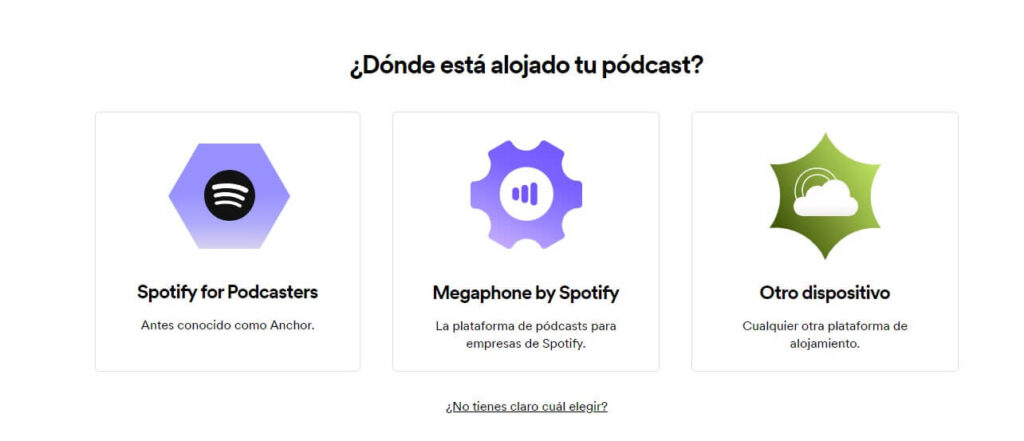Click the green star-shaped hosting icon
The height and width of the screenshot is (441, 1024).
point(825,195)
